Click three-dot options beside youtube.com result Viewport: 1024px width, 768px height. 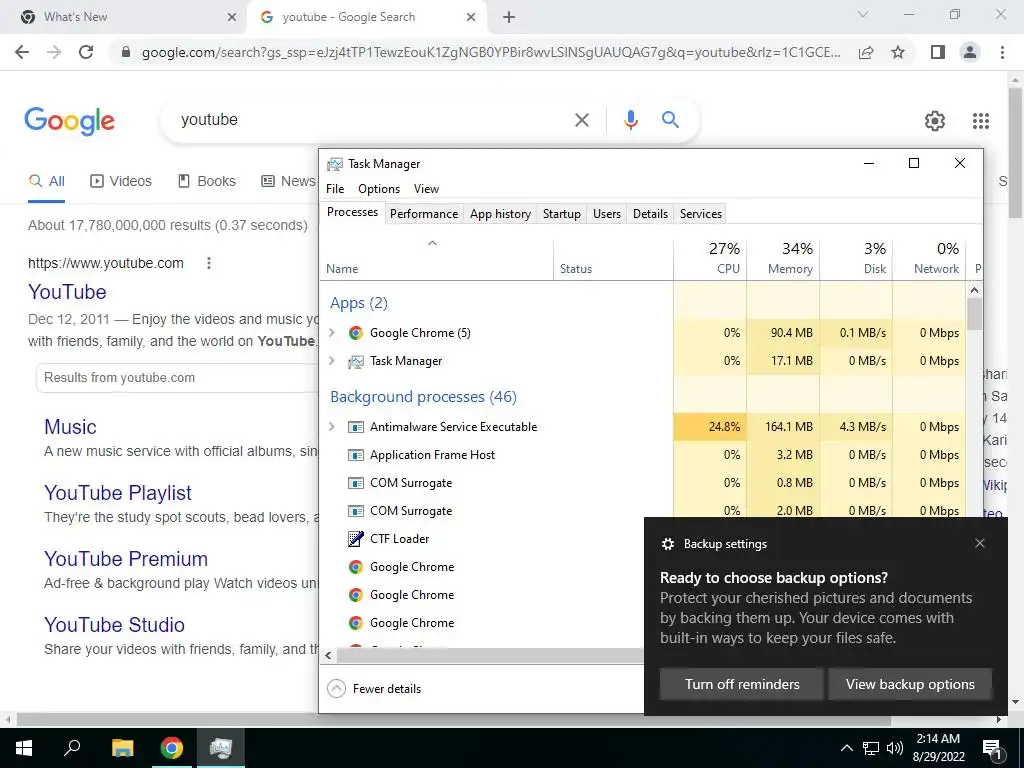209,263
